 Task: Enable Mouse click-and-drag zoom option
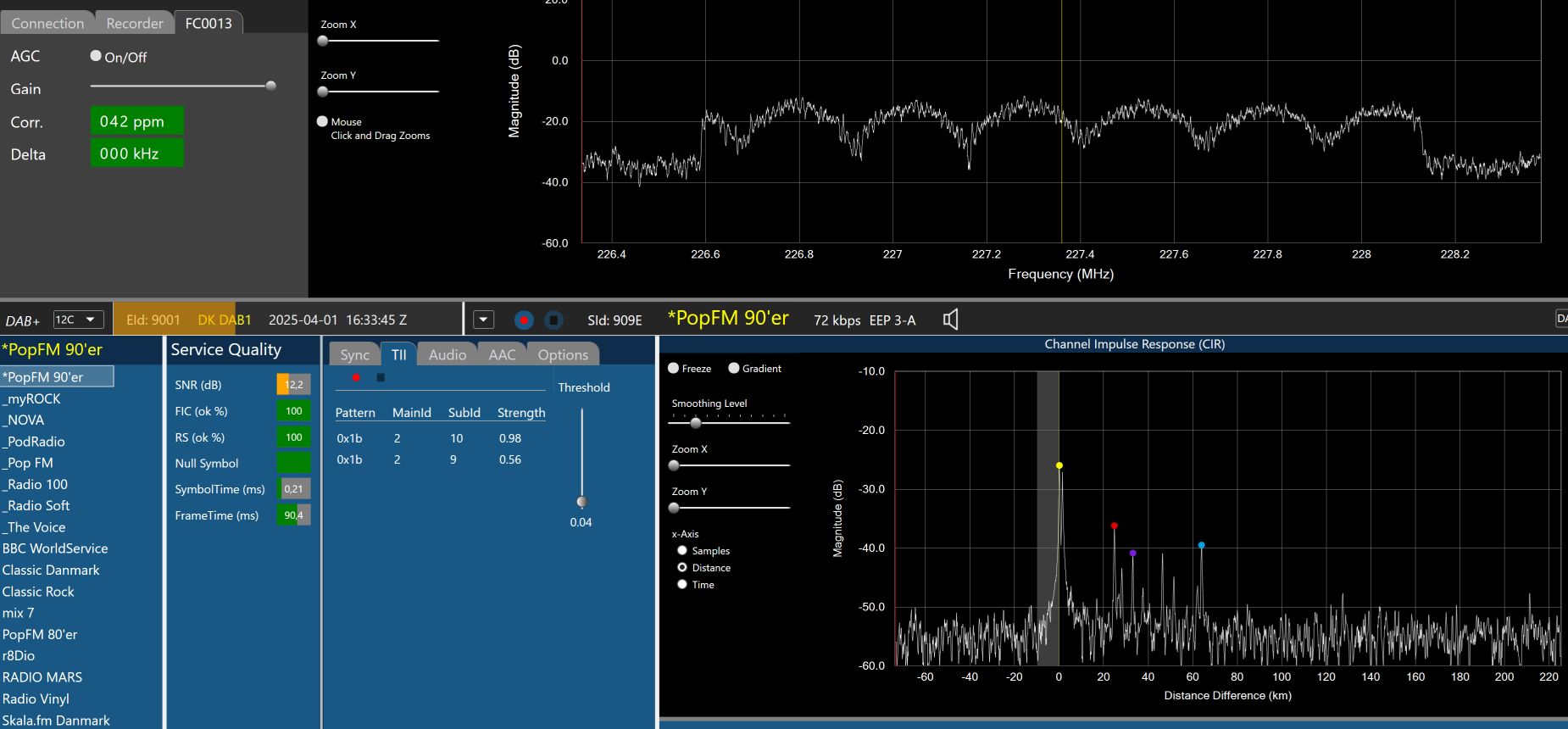tap(322, 121)
